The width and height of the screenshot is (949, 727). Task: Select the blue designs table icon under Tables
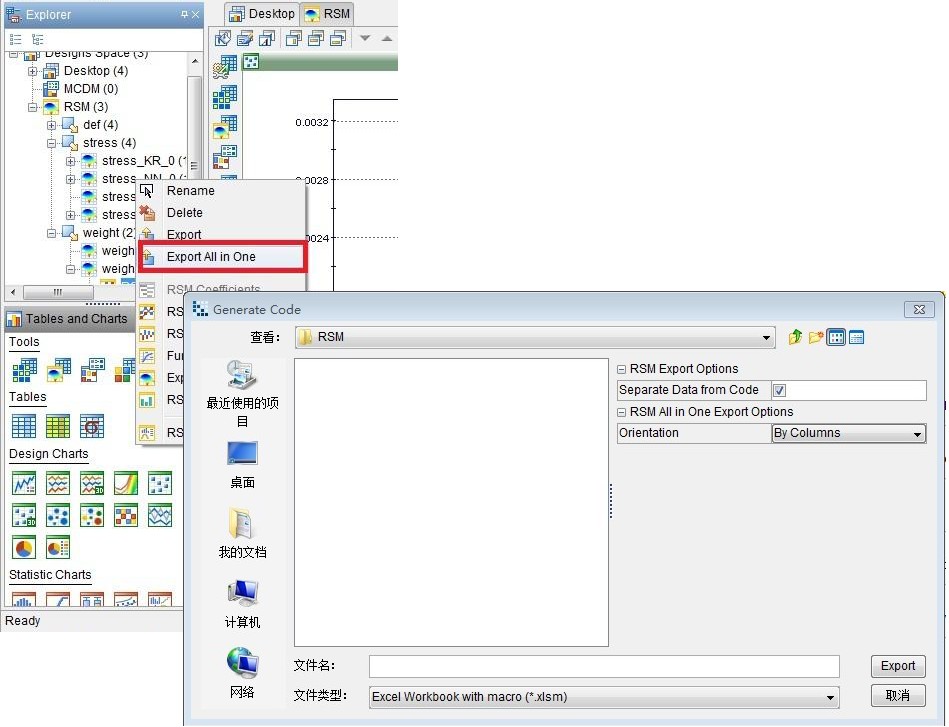pyautogui.click(x=24, y=426)
